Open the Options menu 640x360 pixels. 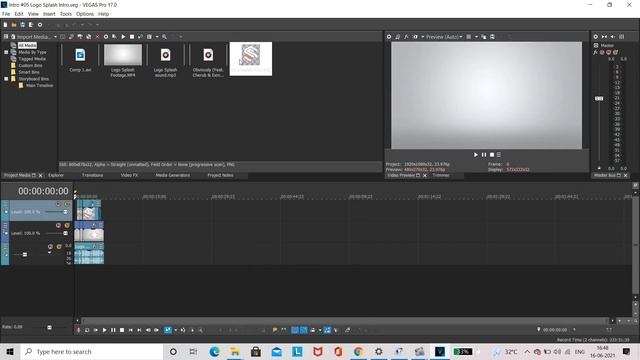[85, 14]
